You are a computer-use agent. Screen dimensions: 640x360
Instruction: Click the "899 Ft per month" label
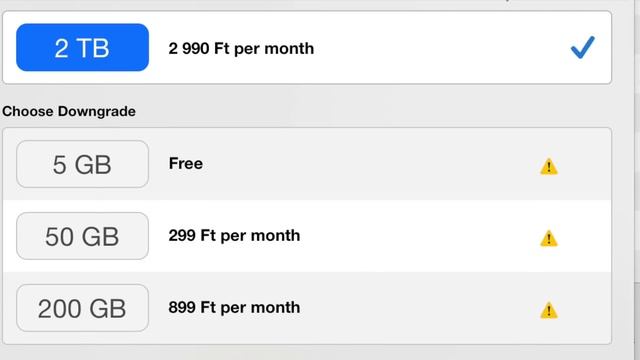click(234, 307)
